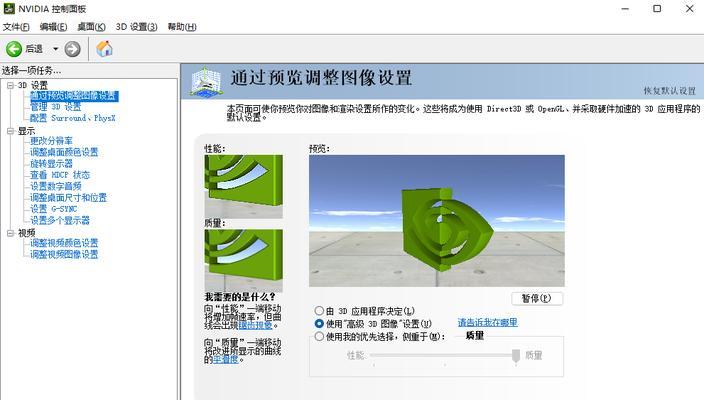
Task: Collapse the 显示 tree node
Action: (10, 131)
